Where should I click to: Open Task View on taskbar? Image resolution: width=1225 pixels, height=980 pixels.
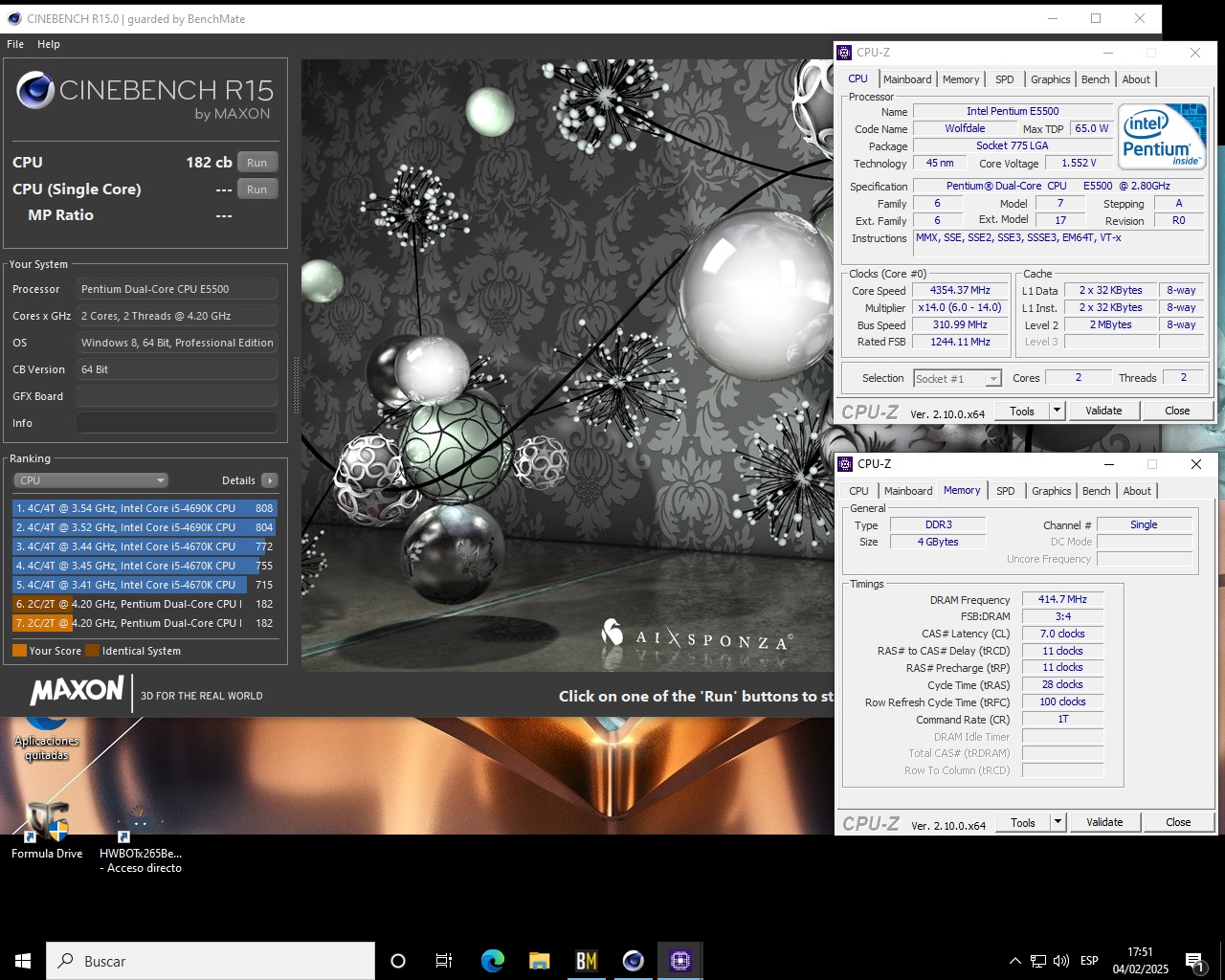point(444,961)
